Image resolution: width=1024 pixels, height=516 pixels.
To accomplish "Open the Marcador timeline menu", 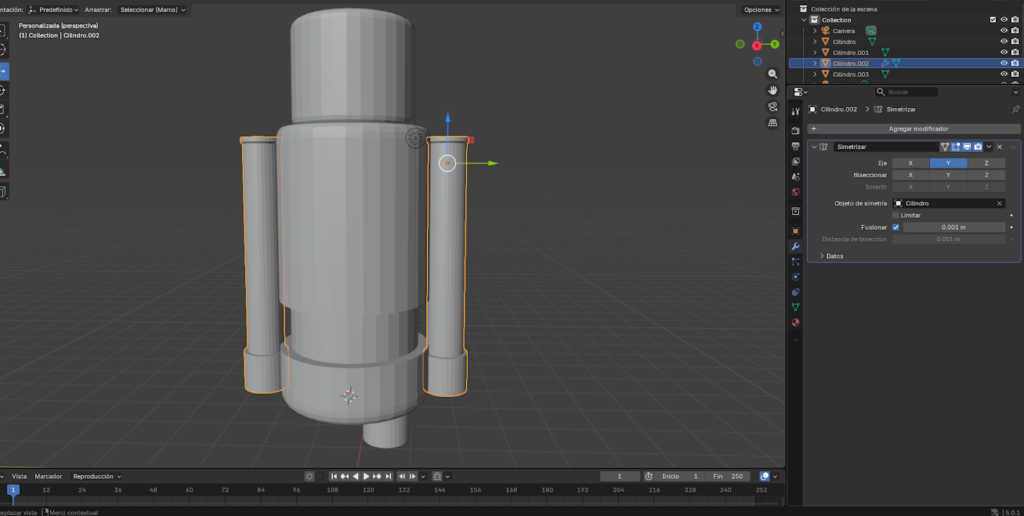I will tap(48, 476).
